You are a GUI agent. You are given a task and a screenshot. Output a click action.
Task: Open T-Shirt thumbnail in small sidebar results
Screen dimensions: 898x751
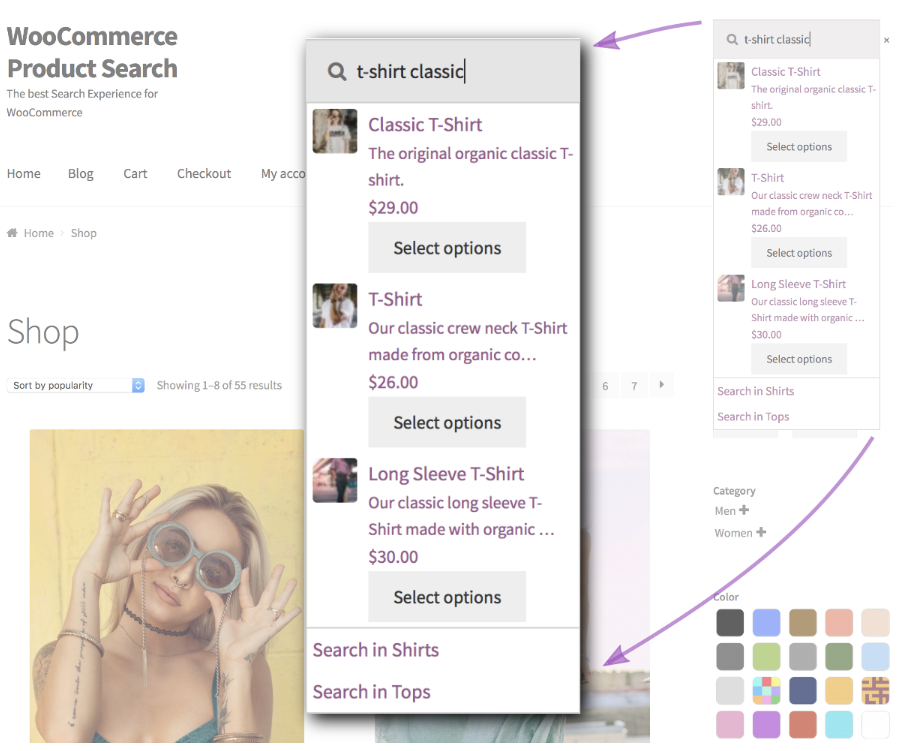pos(731,182)
